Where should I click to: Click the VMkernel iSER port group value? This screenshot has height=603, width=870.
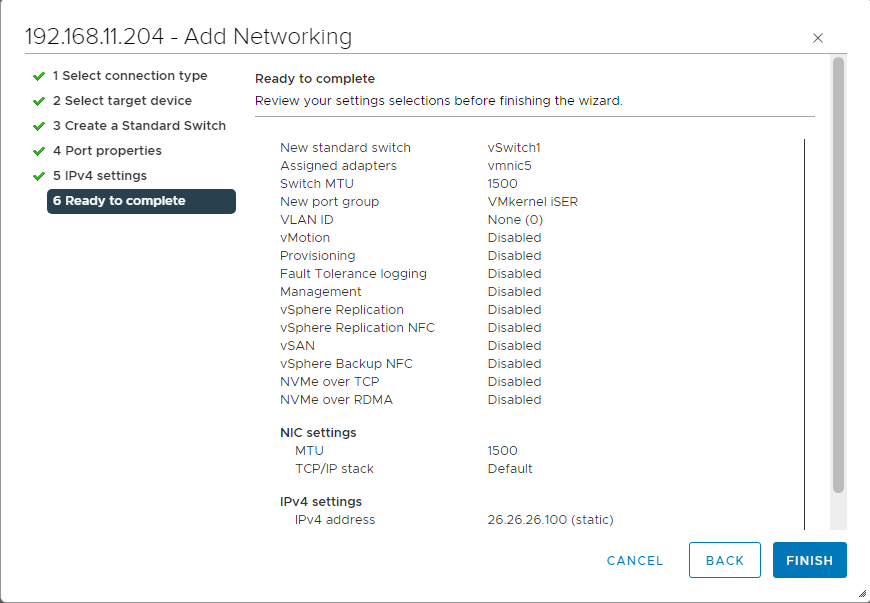coord(532,202)
